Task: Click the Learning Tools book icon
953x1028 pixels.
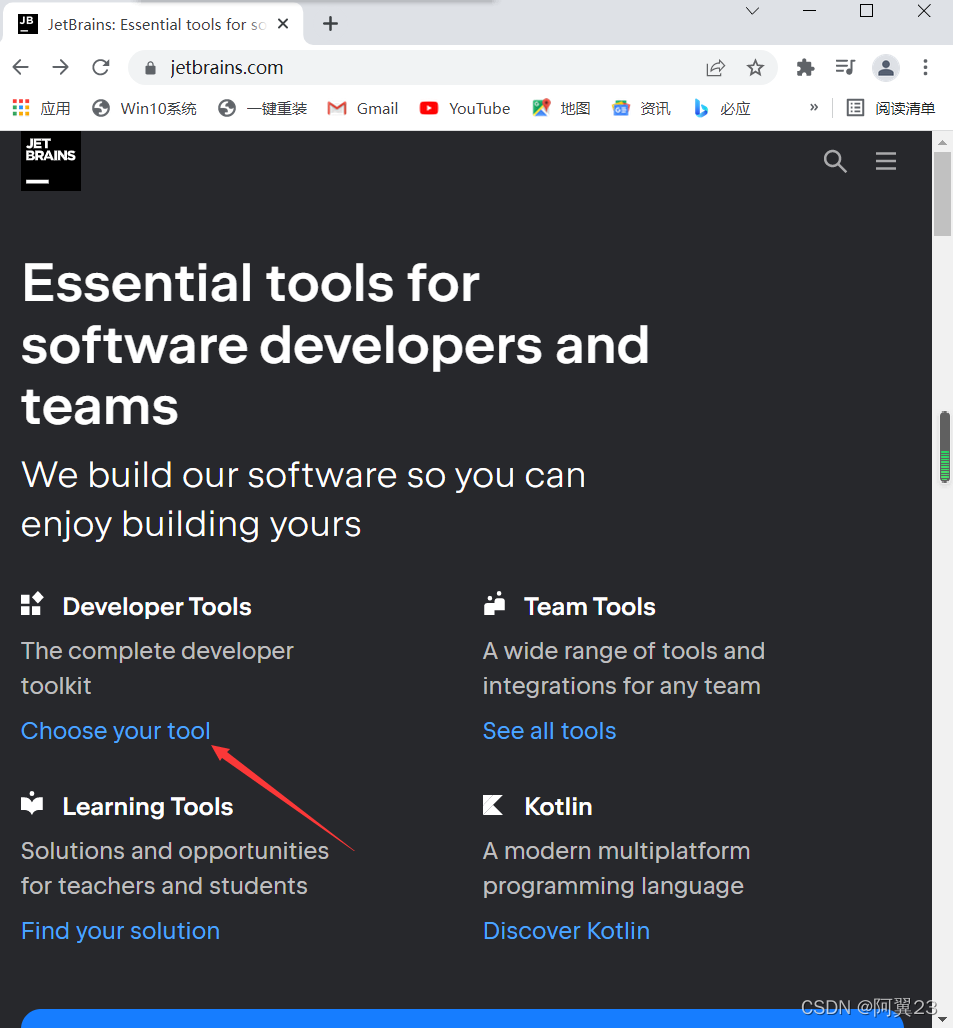Action: (32, 803)
